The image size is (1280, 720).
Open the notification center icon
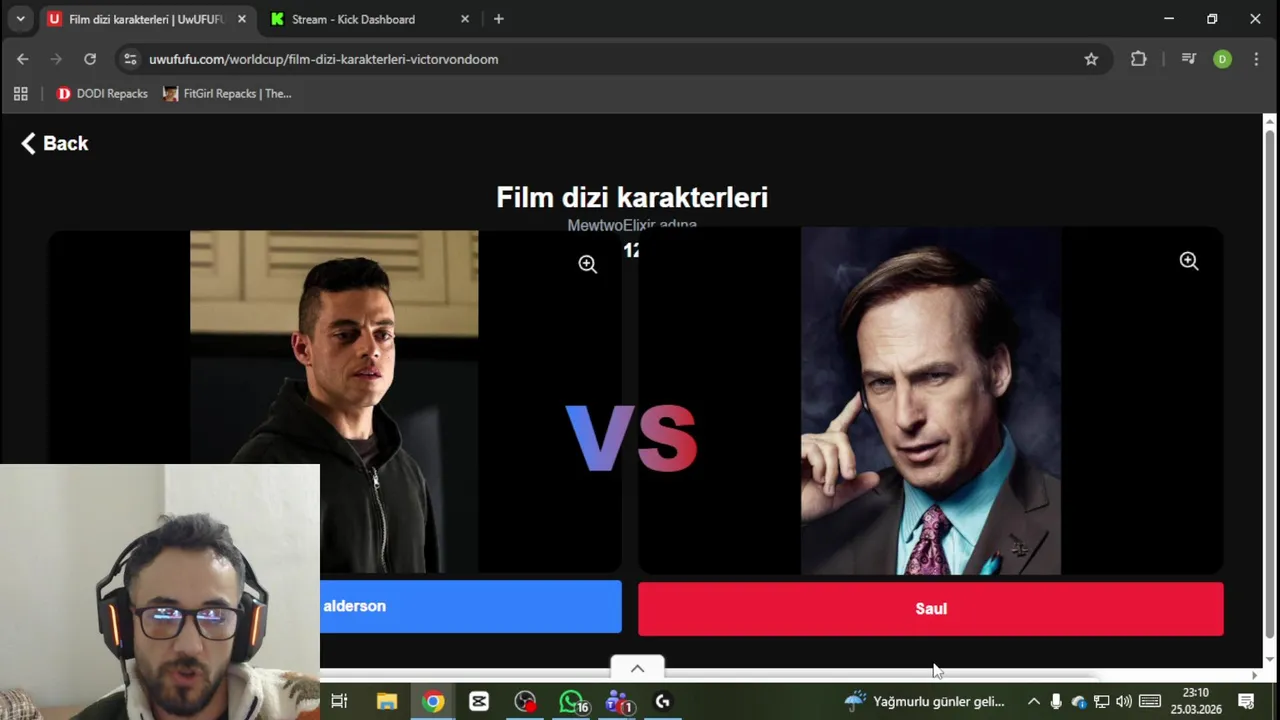click(x=1246, y=701)
